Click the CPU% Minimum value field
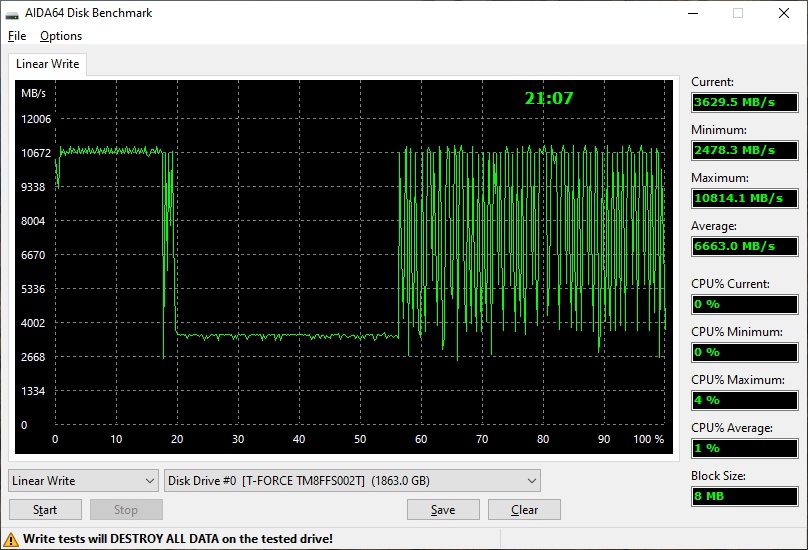Image resolution: width=808 pixels, height=550 pixels. click(x=745, y=352)
